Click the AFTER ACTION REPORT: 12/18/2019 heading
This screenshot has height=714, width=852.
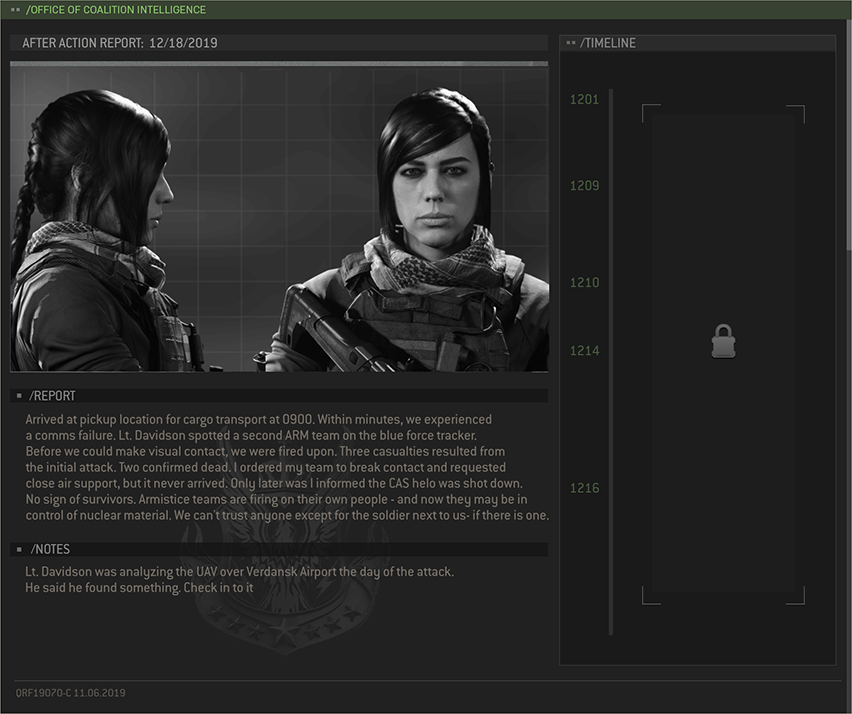(x=120, y=43)
